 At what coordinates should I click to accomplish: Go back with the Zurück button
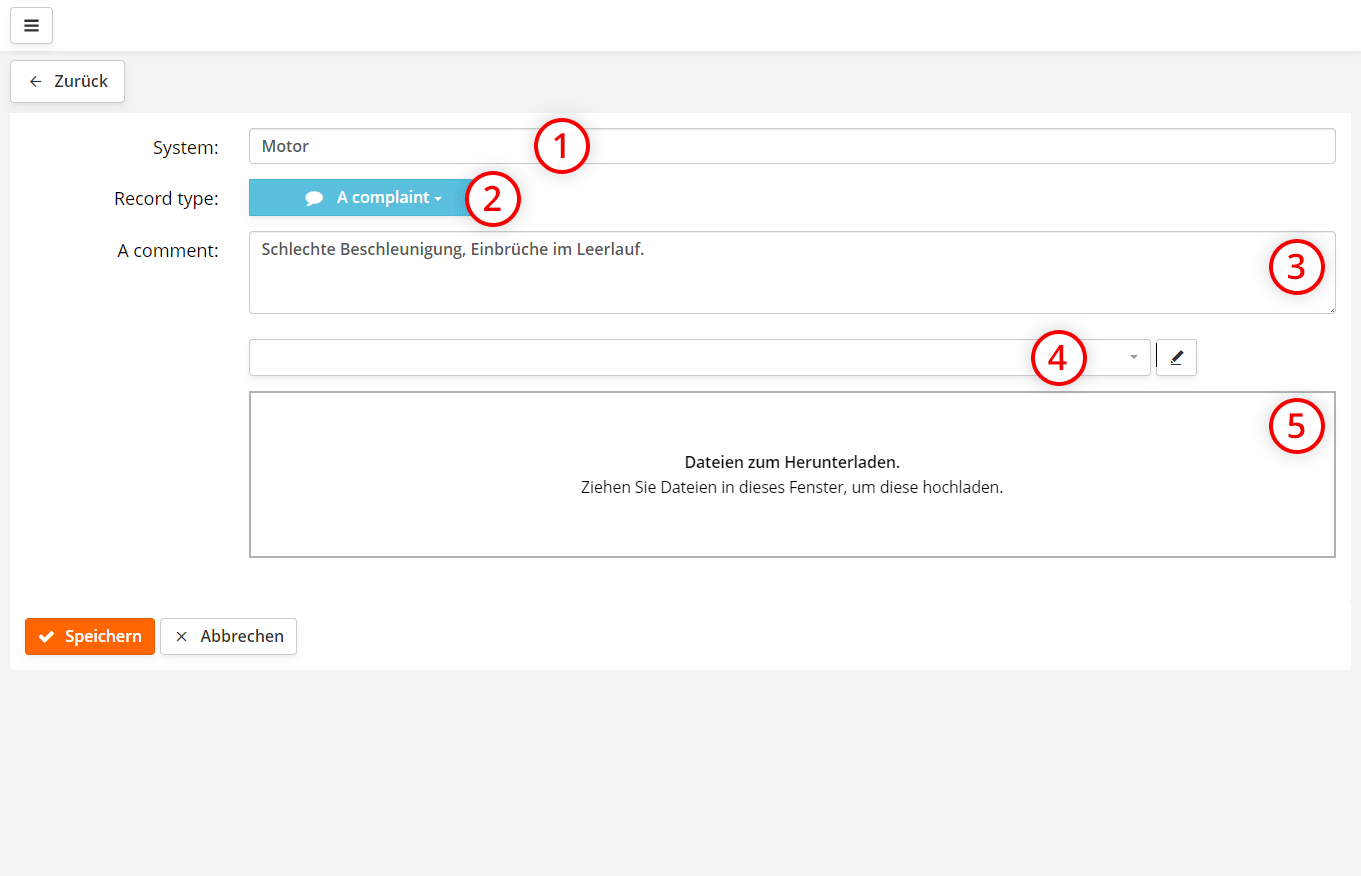pyautogui.click(x=67, y=82)
